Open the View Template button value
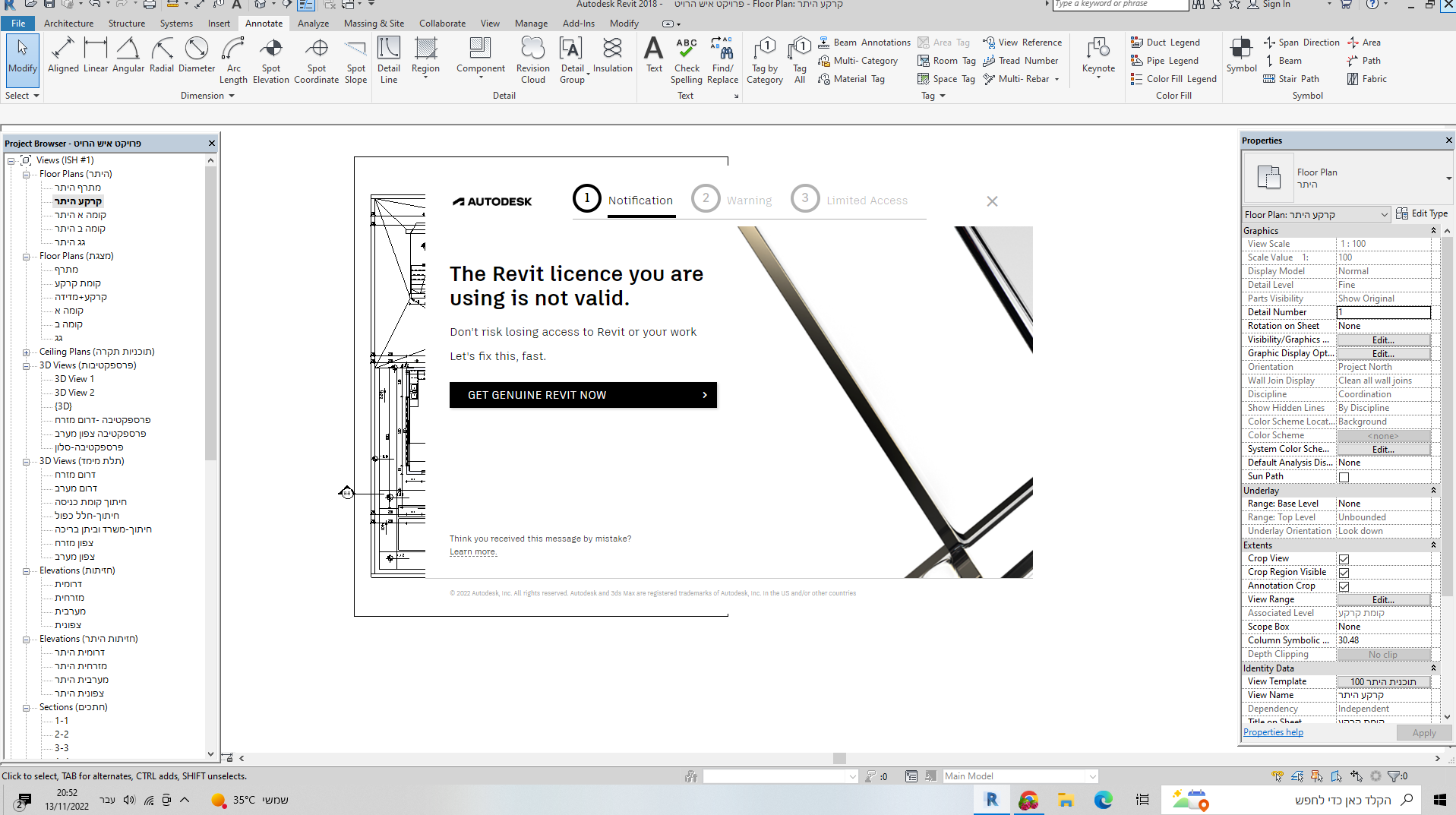The height and width of the screenshot is (815, 1456). [1383, 682]
